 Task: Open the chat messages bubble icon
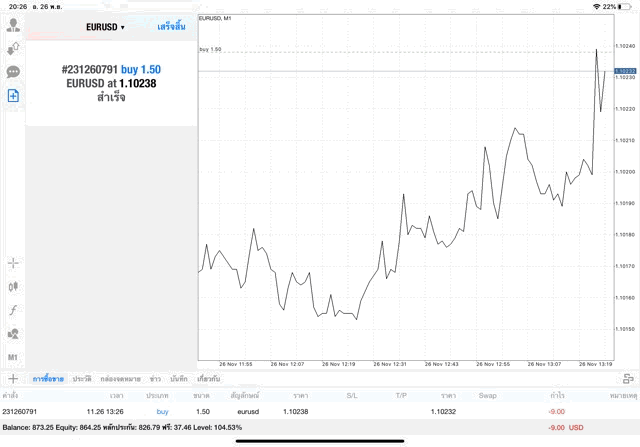[13, 72]
